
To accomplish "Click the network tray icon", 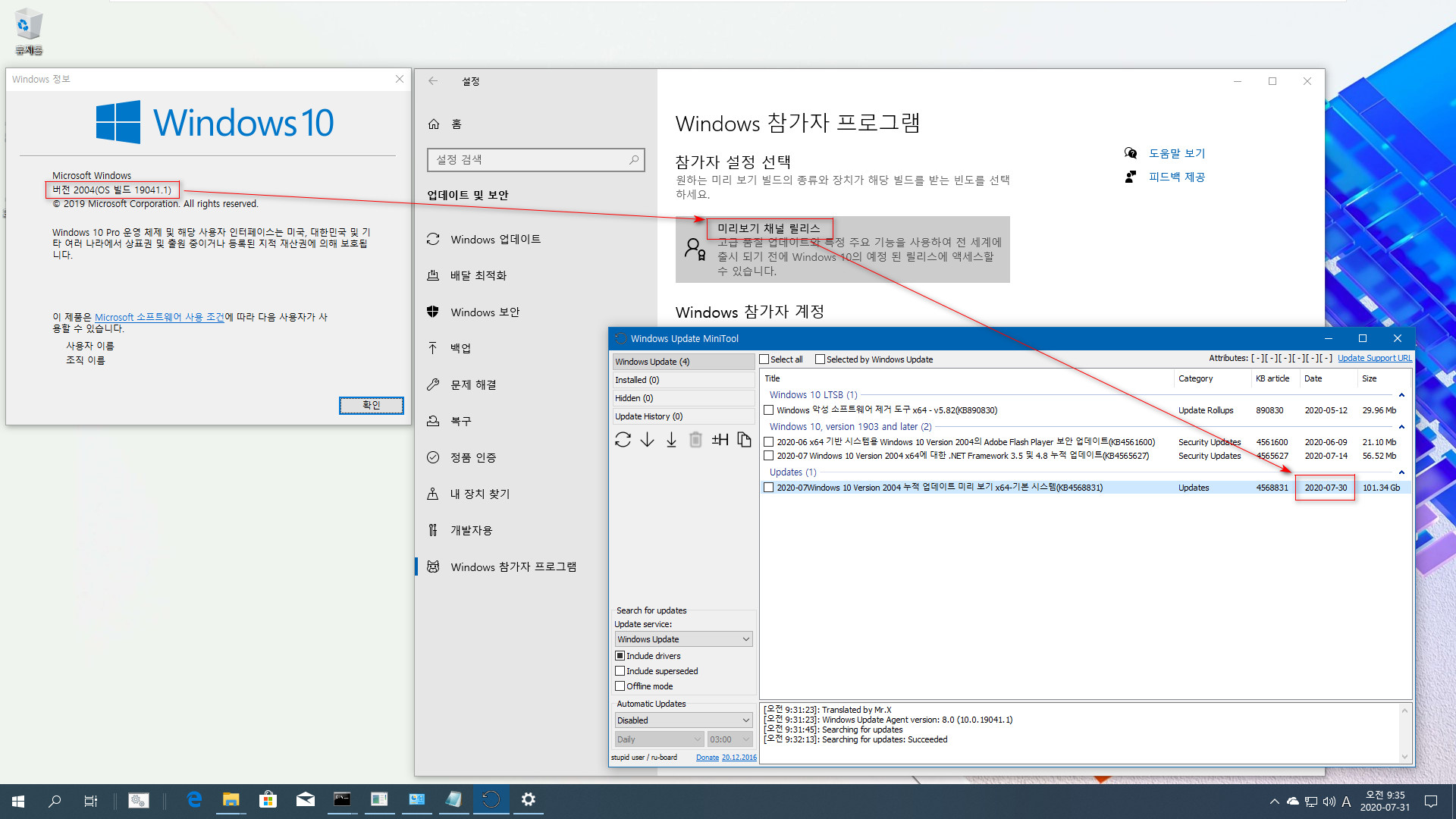I will [1311, 802].
